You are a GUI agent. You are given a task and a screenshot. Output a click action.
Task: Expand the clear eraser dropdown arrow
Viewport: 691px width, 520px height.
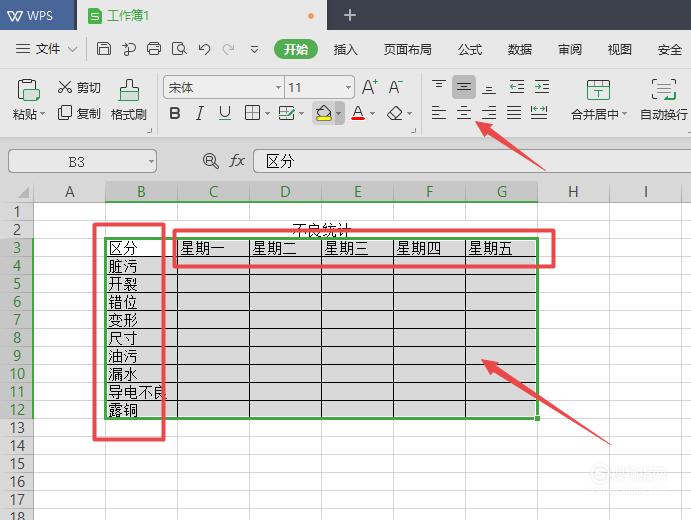[409, 114]
